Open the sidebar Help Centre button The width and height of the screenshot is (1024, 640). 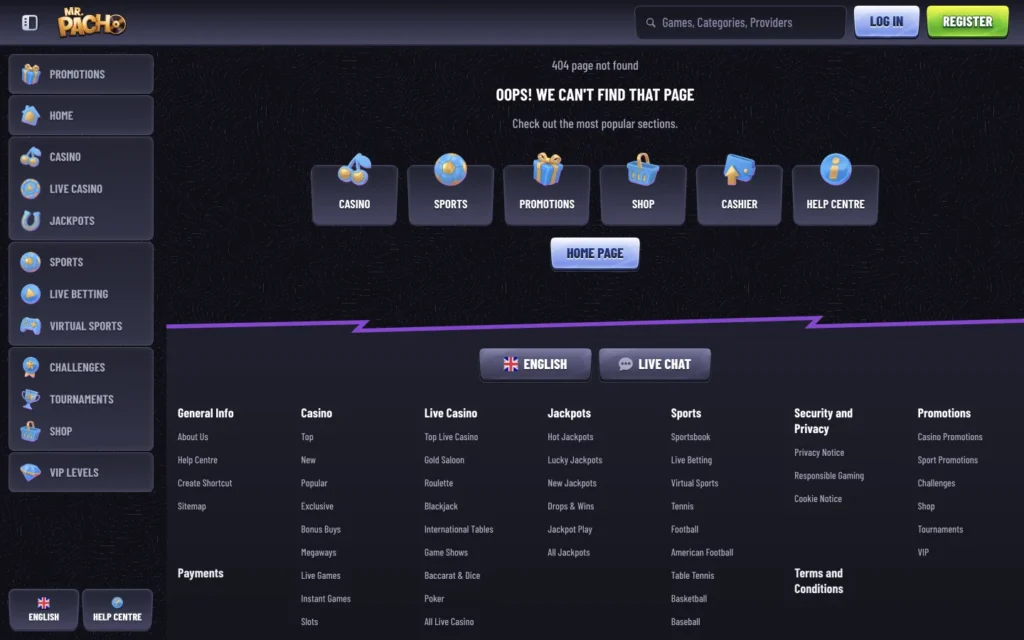(x=118, y=609)
